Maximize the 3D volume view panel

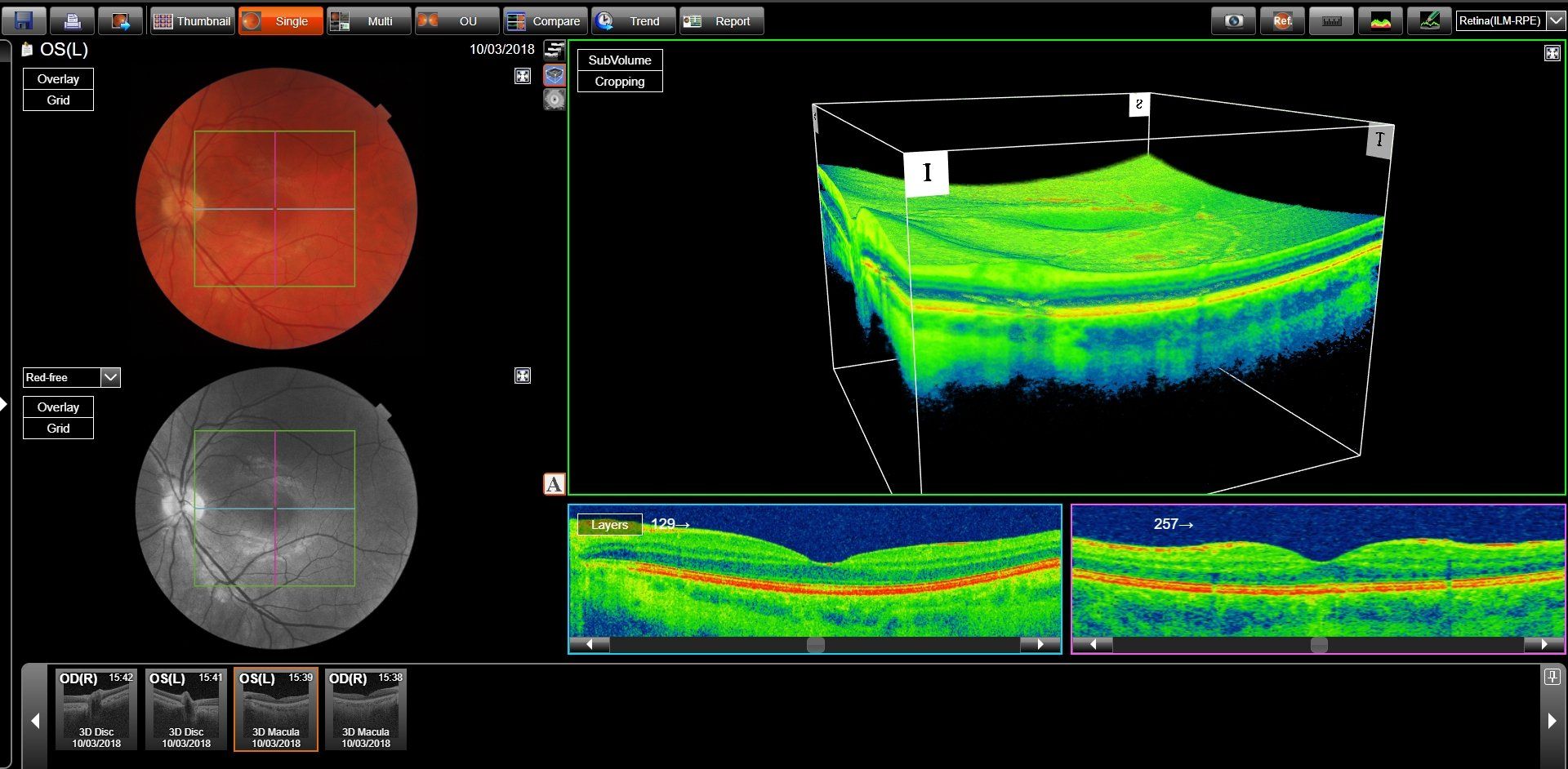(1552, 53)
